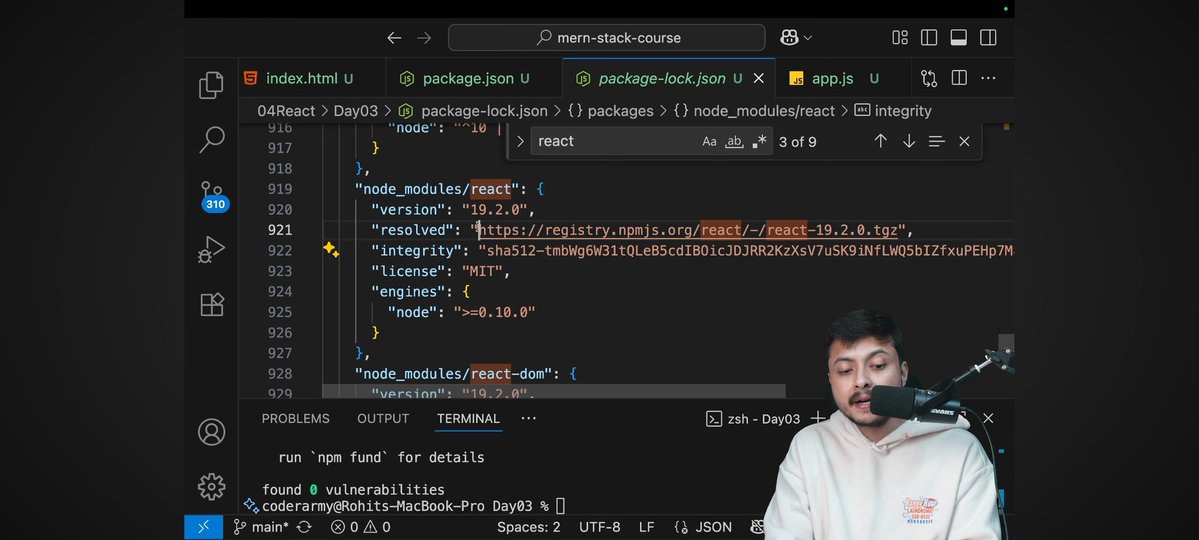Open node_modules/react breadcrumb dropdown
The width and height of the screenshot is (1199, 540).
click(754, 111)
